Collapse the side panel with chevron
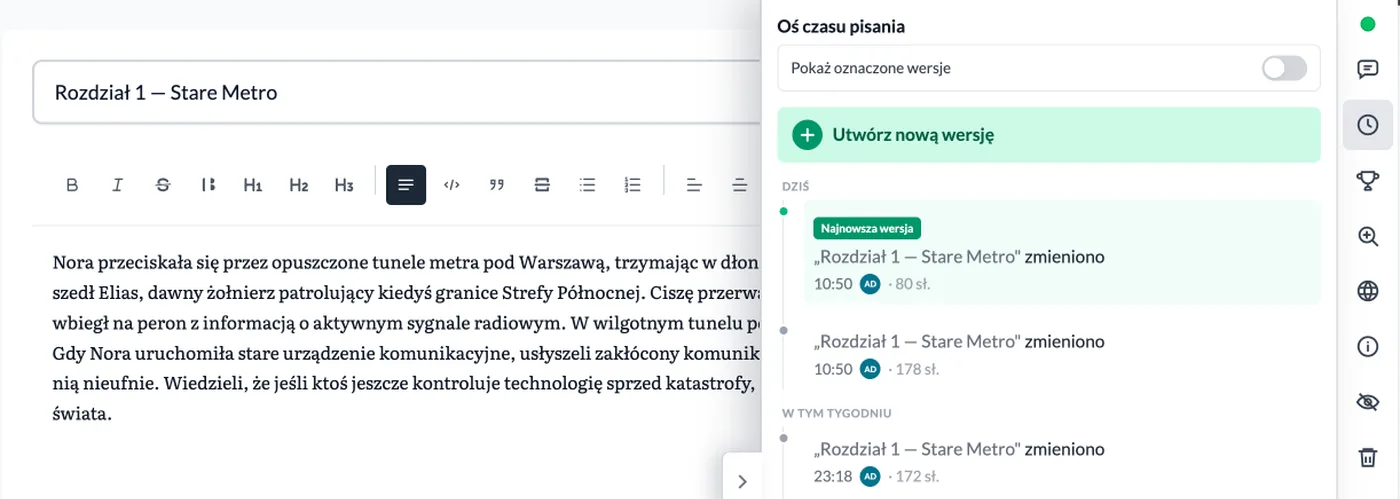1400x499 pixels. tap(742, 481)
